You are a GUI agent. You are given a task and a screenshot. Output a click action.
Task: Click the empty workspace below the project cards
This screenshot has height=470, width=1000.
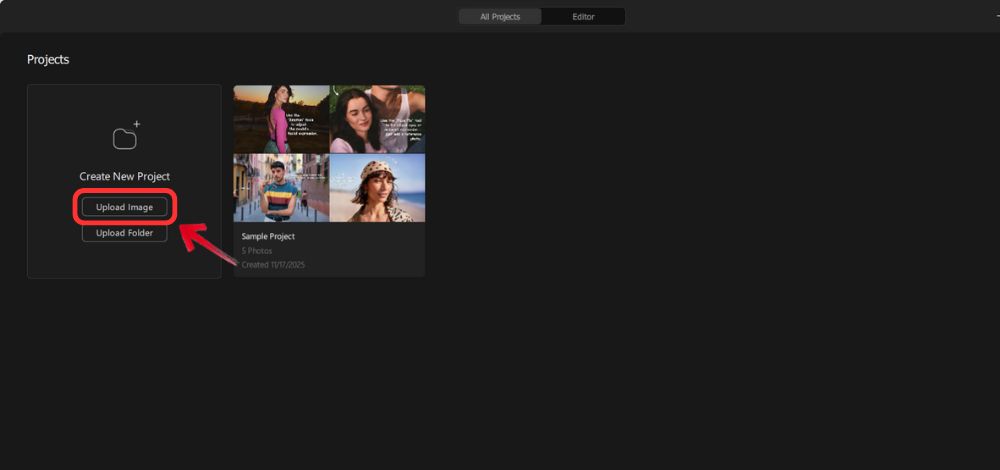tap(500, 380)
